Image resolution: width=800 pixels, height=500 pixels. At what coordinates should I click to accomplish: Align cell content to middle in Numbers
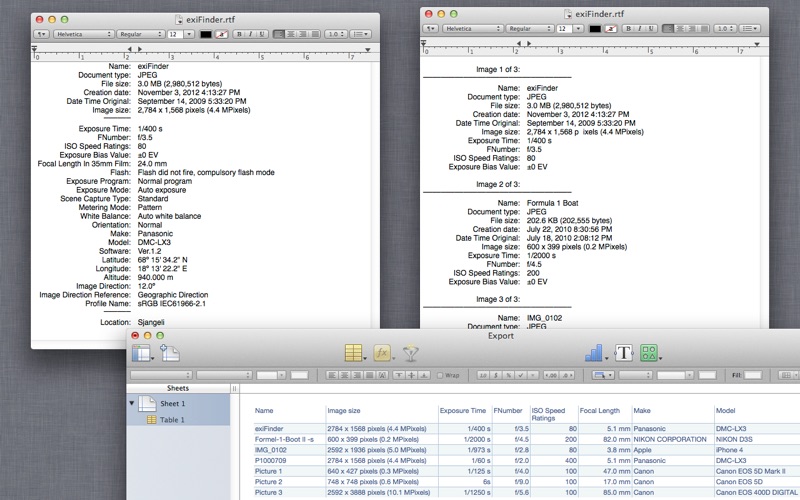(412, 375)
